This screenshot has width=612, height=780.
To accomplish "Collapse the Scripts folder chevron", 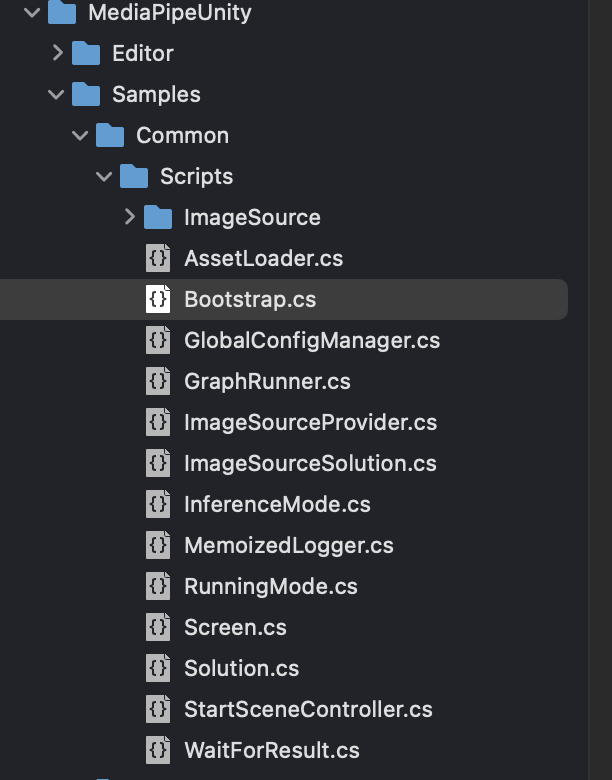I will pyautogui.click(x=104, y=176).
